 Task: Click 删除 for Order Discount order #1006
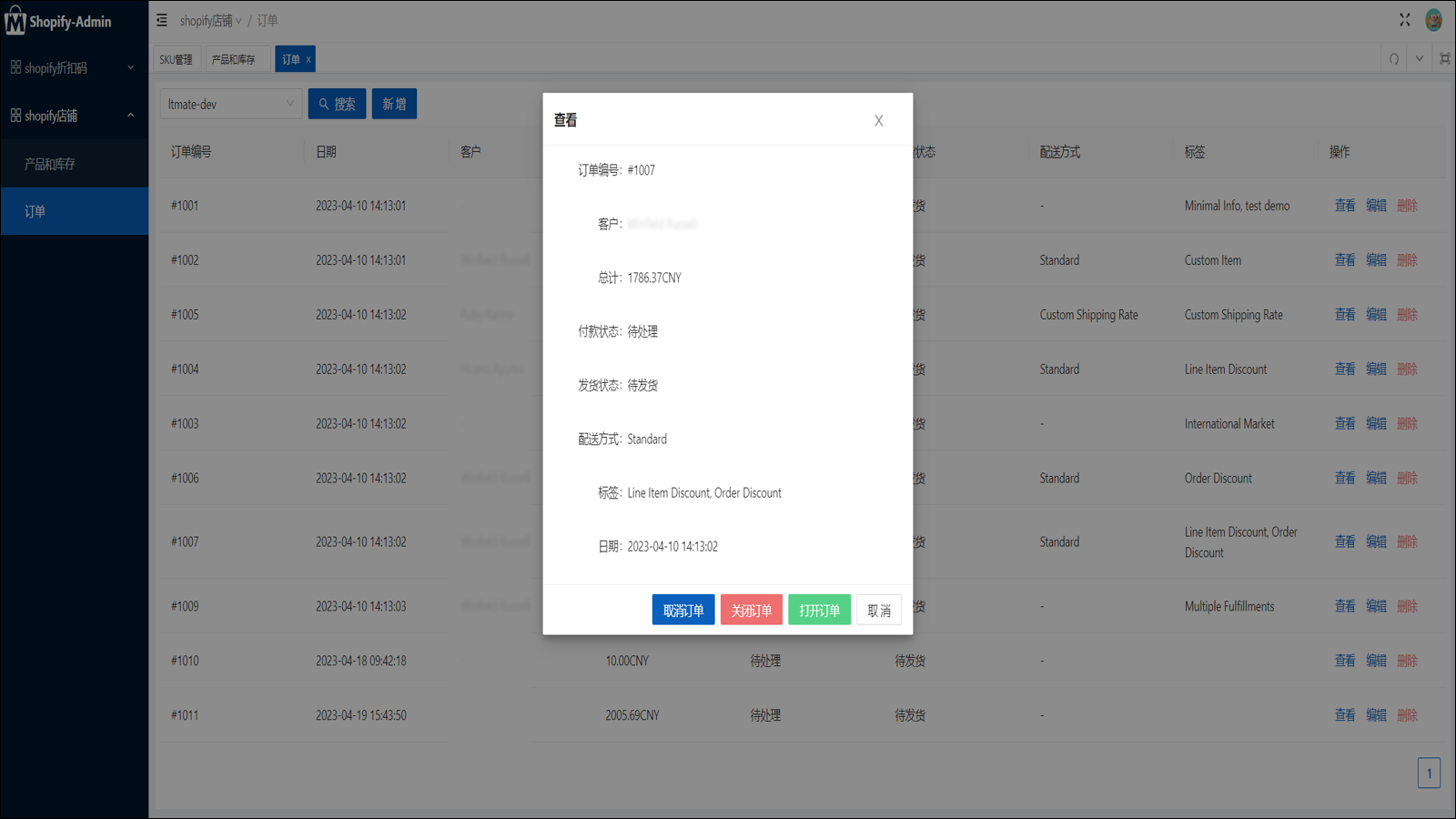(x=1408, y=479)
